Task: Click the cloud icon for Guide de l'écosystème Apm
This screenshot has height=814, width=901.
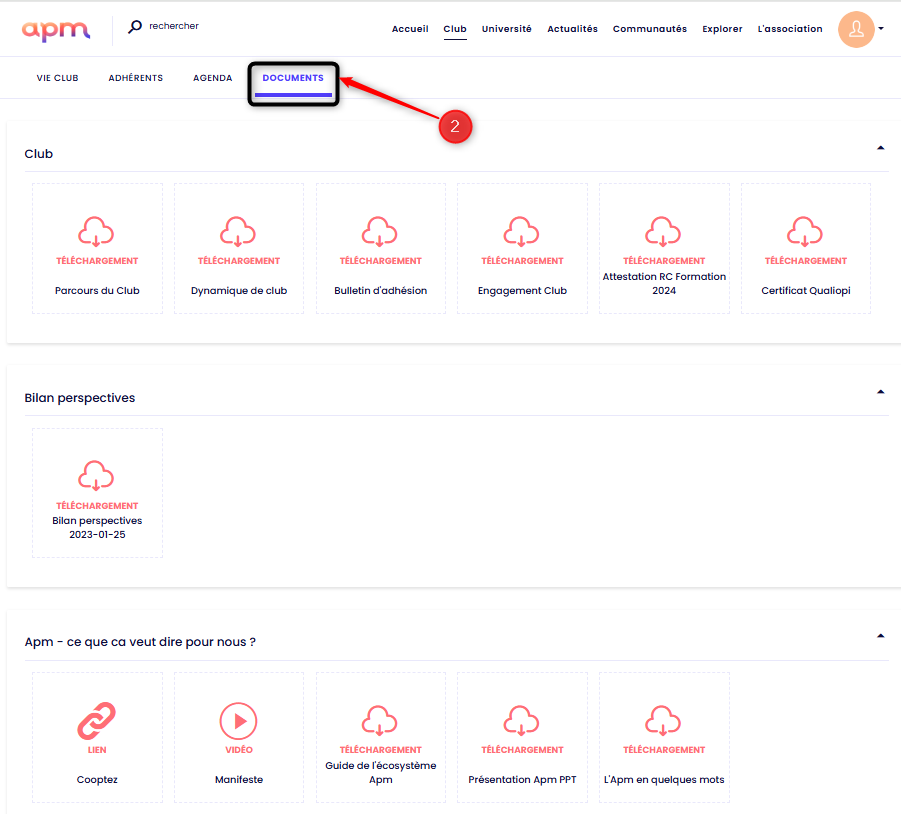Action: (379, 720)
